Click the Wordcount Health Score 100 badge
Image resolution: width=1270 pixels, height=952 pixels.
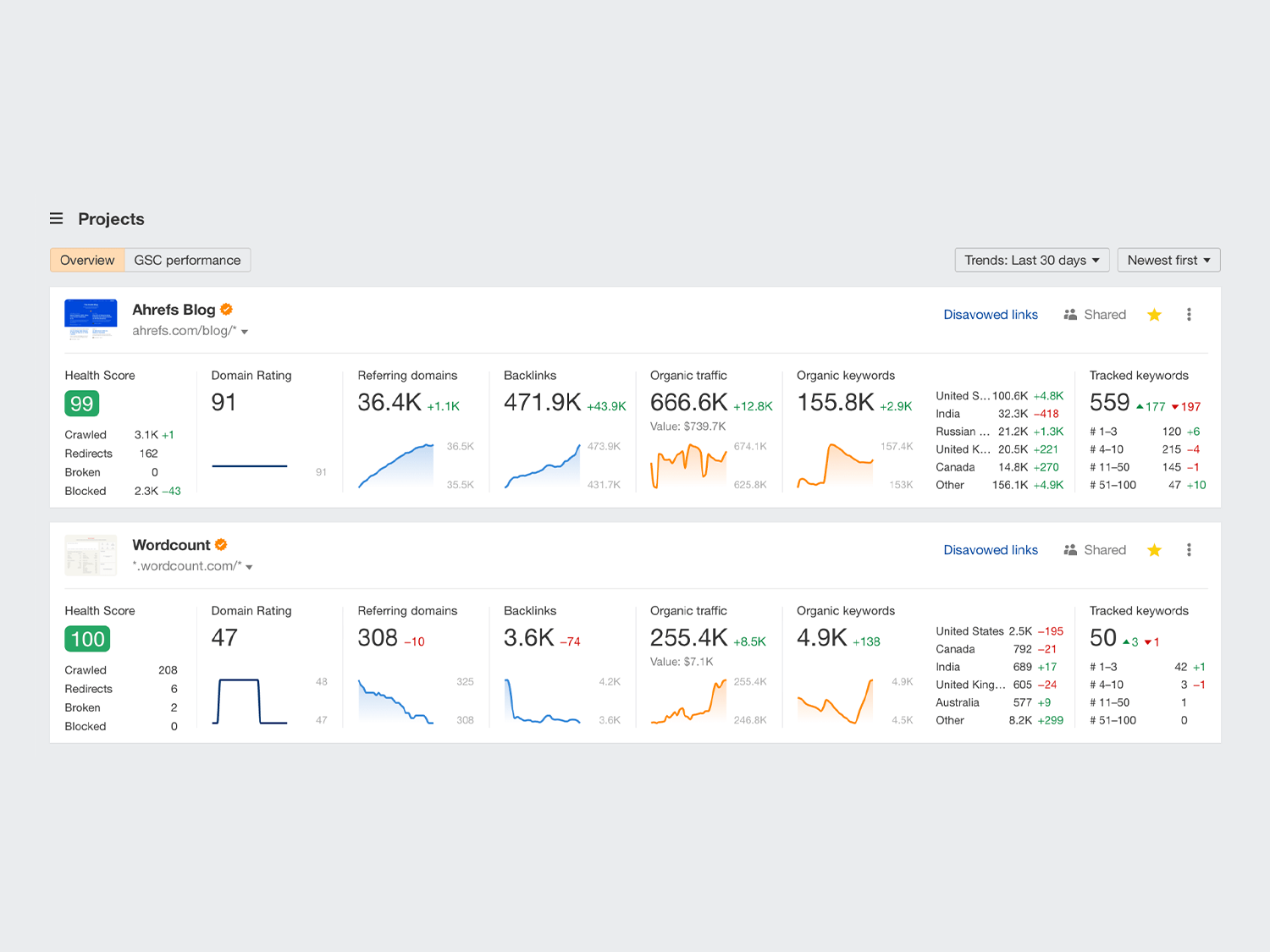pyautogui.click(x=87, y=639)
